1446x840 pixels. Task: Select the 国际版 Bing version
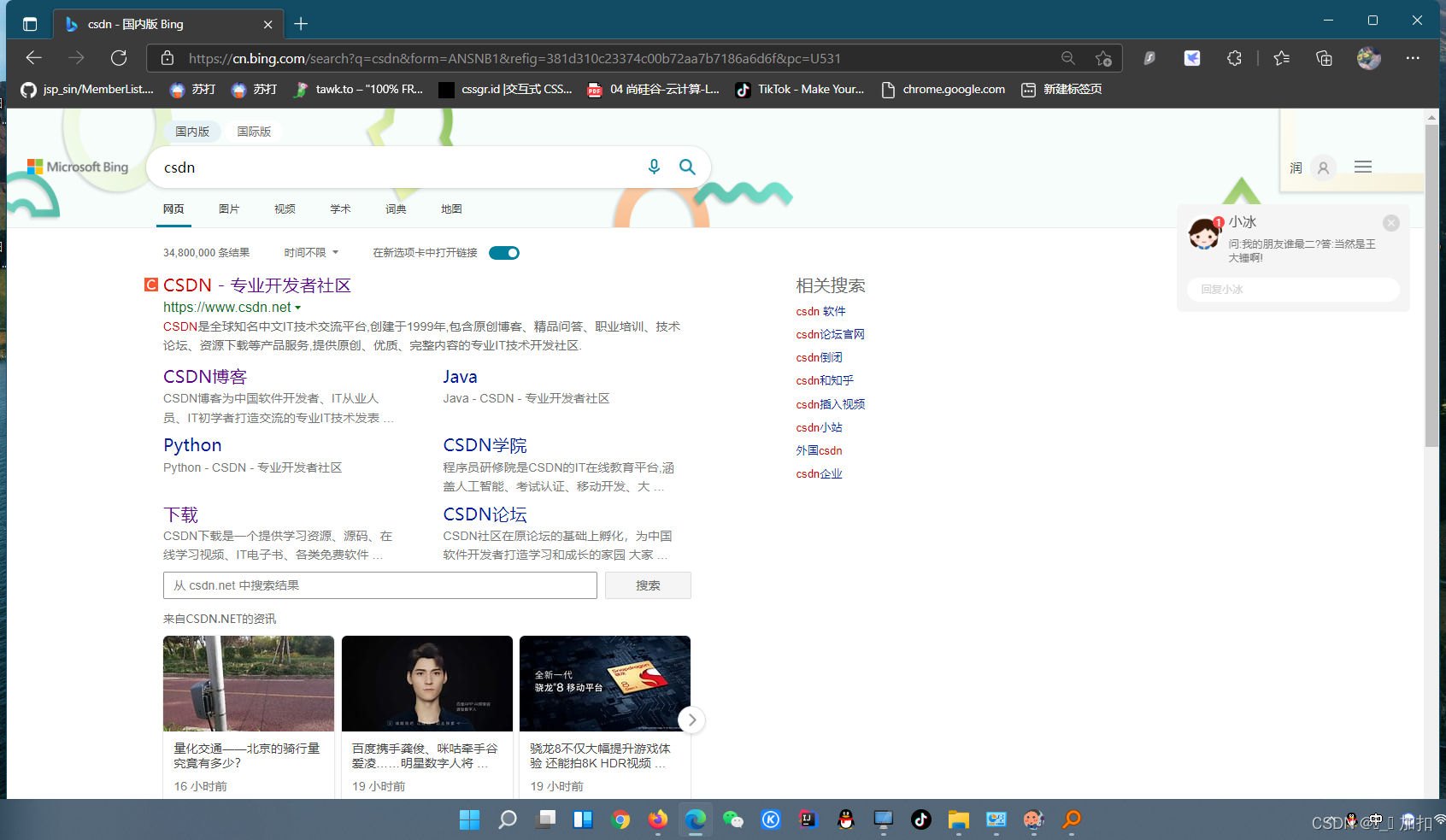tap(254, 132)
